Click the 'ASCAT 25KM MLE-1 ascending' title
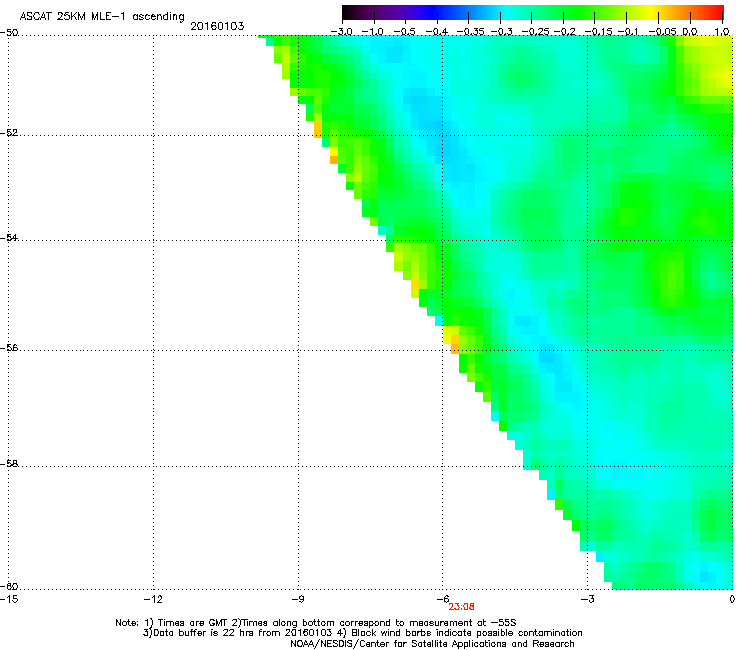This screenshot has width=740, height=650. (x=102, y=16)
